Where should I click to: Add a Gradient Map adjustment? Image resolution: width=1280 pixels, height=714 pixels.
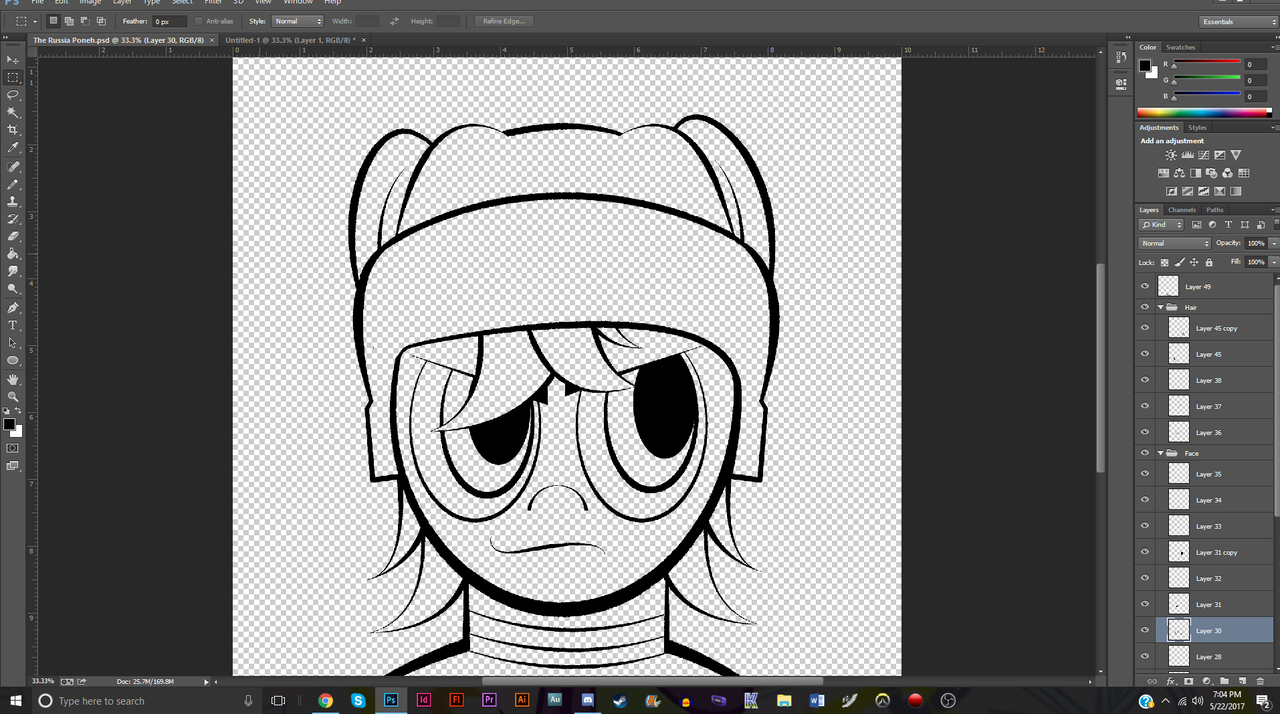[1236, 191]
